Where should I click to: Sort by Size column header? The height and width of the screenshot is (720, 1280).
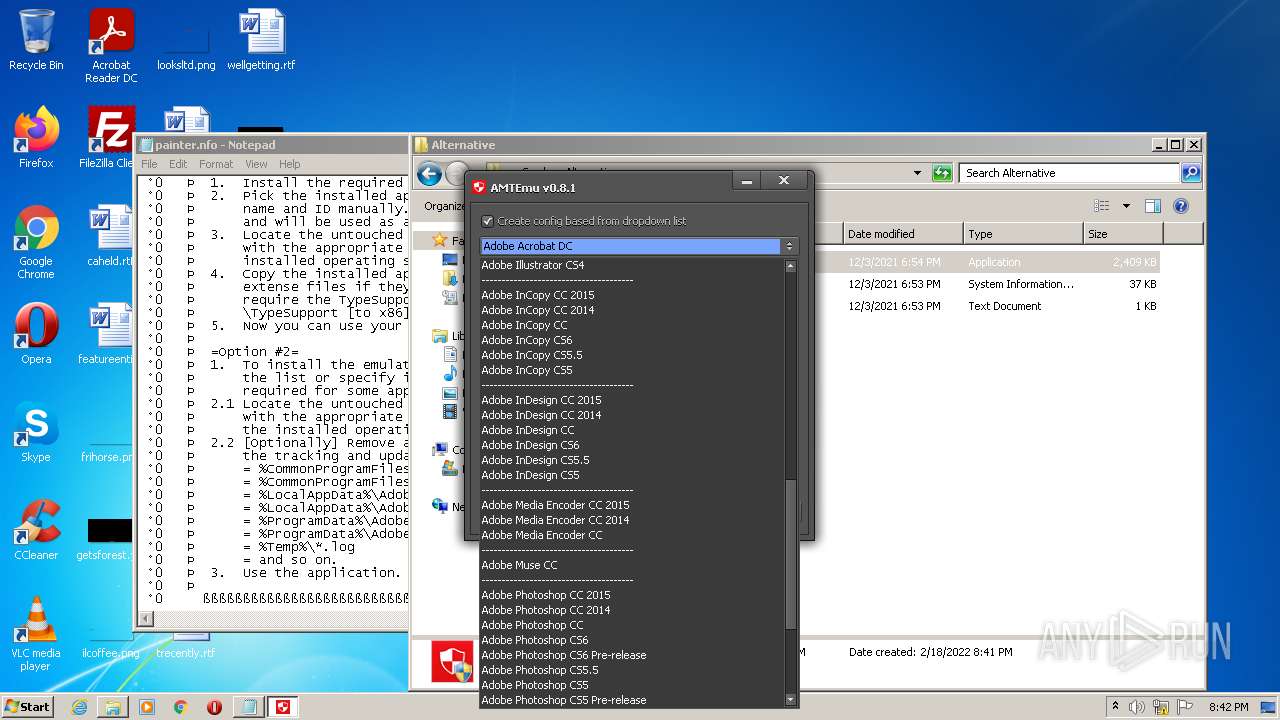click(x=1123, y=234)
